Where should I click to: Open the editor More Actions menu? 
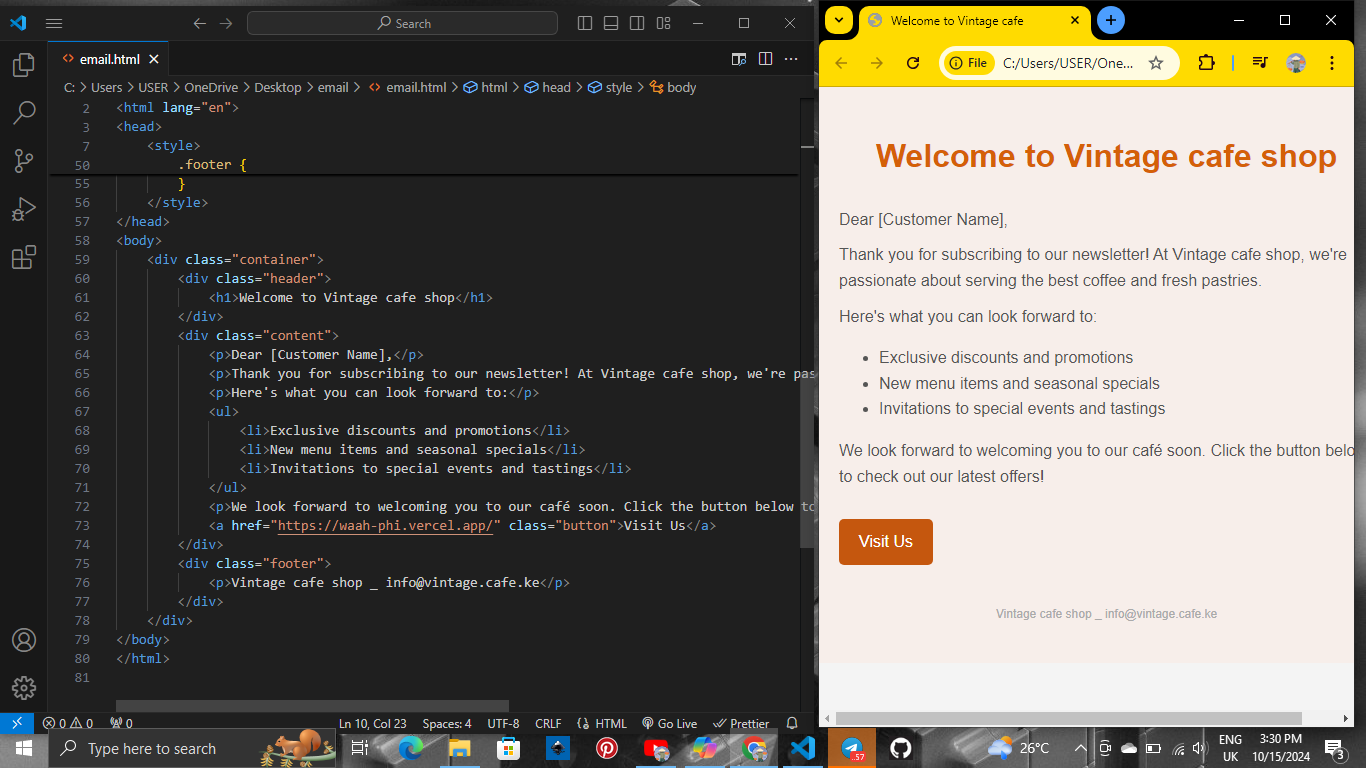(791, 59)
